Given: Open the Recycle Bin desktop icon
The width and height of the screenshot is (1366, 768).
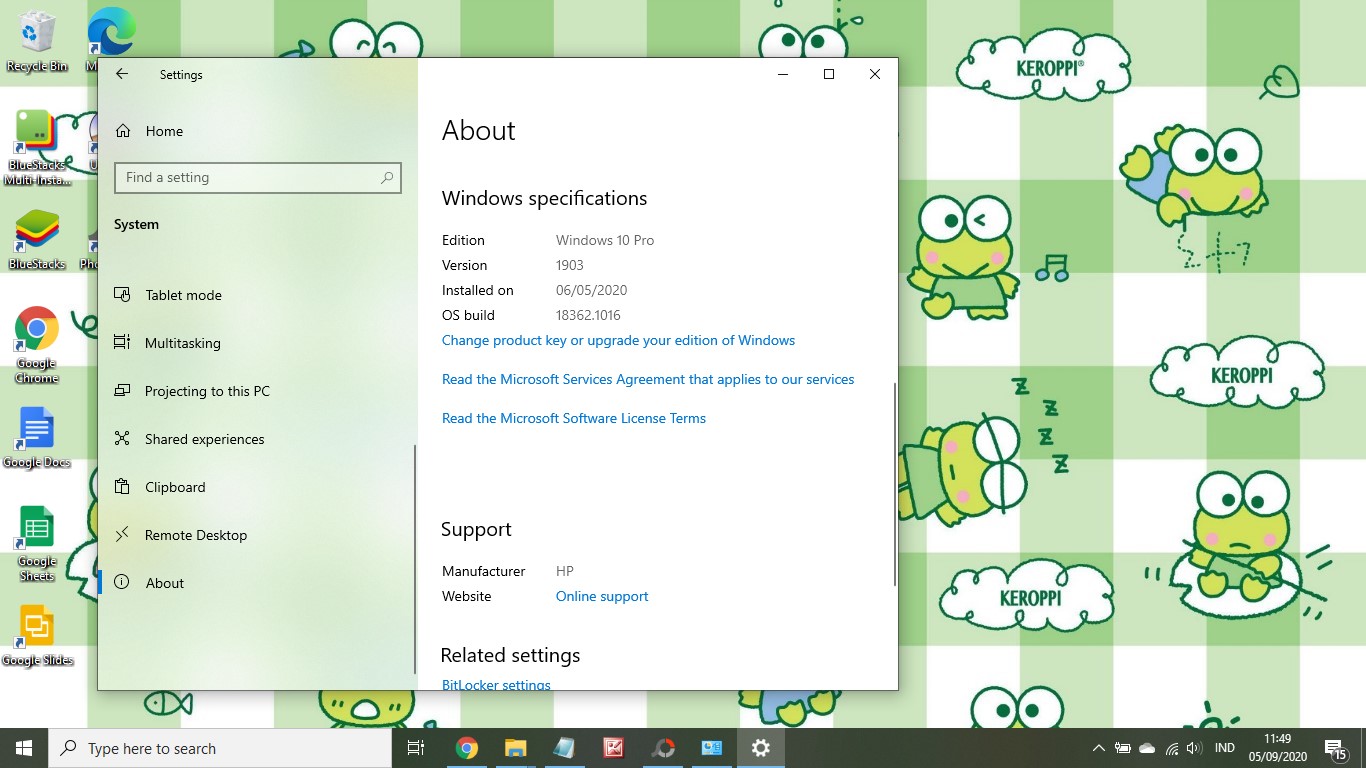Looking at the screenshot, I should tap(37, 42).
